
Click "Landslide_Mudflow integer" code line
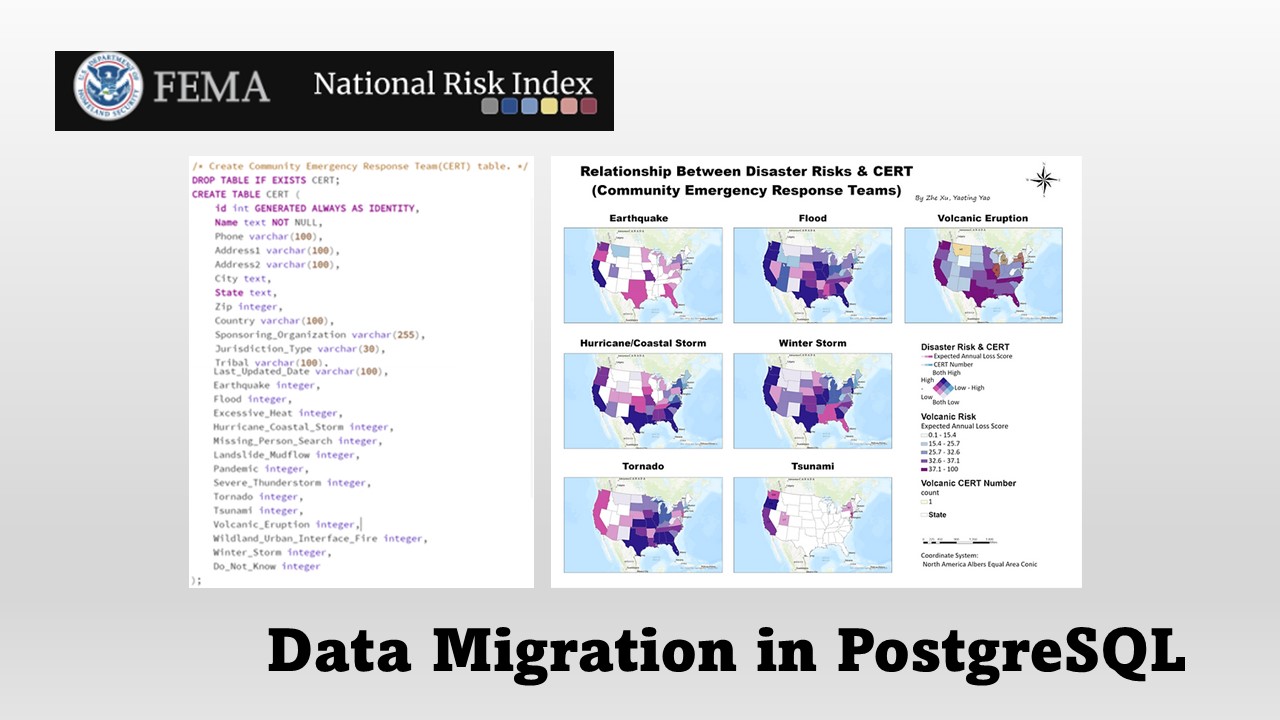tap(287, 455)
